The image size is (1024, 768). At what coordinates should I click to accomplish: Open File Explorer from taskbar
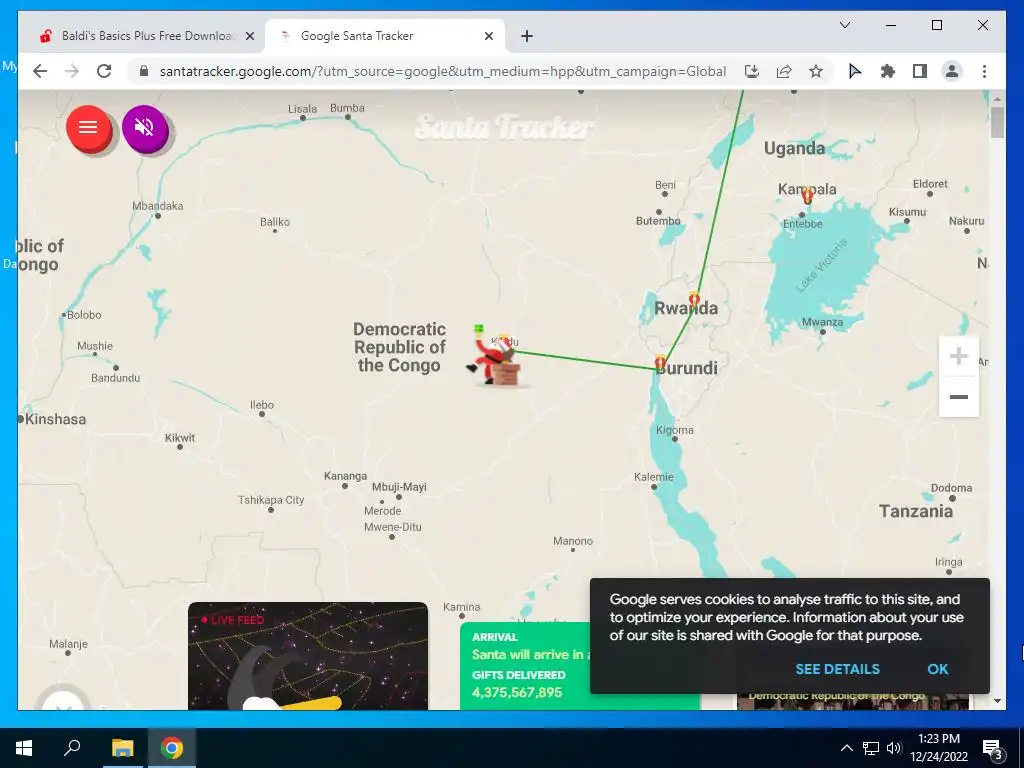tap(122, 748)
